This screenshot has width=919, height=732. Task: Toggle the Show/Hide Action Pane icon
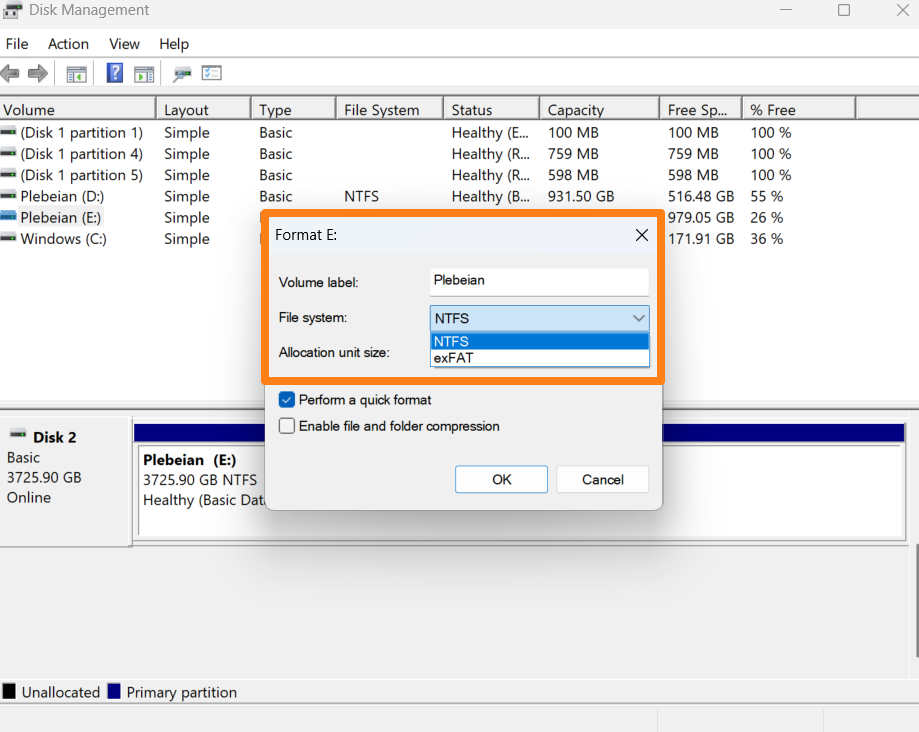coord(144,72)
